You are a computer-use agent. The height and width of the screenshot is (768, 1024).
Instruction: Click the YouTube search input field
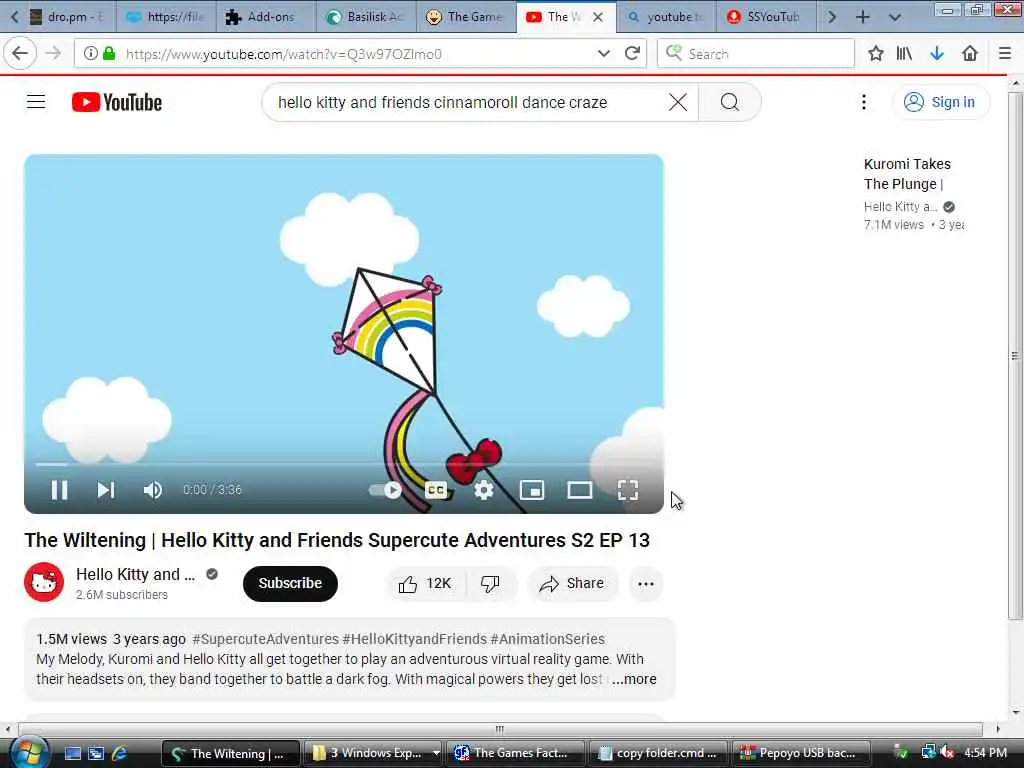pyautogui.click(x=467, y=102)
